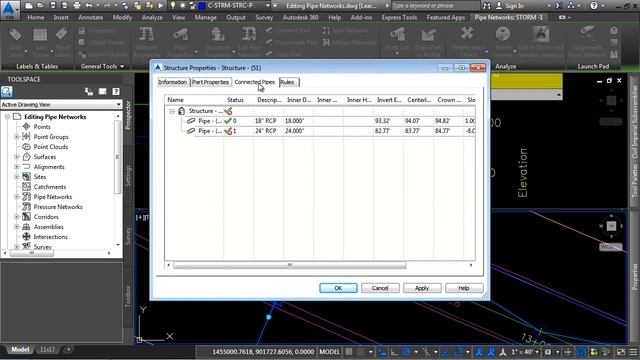
Task: Click the binoculars search icon
Action: pyautogui.click(x=487, y=6)
